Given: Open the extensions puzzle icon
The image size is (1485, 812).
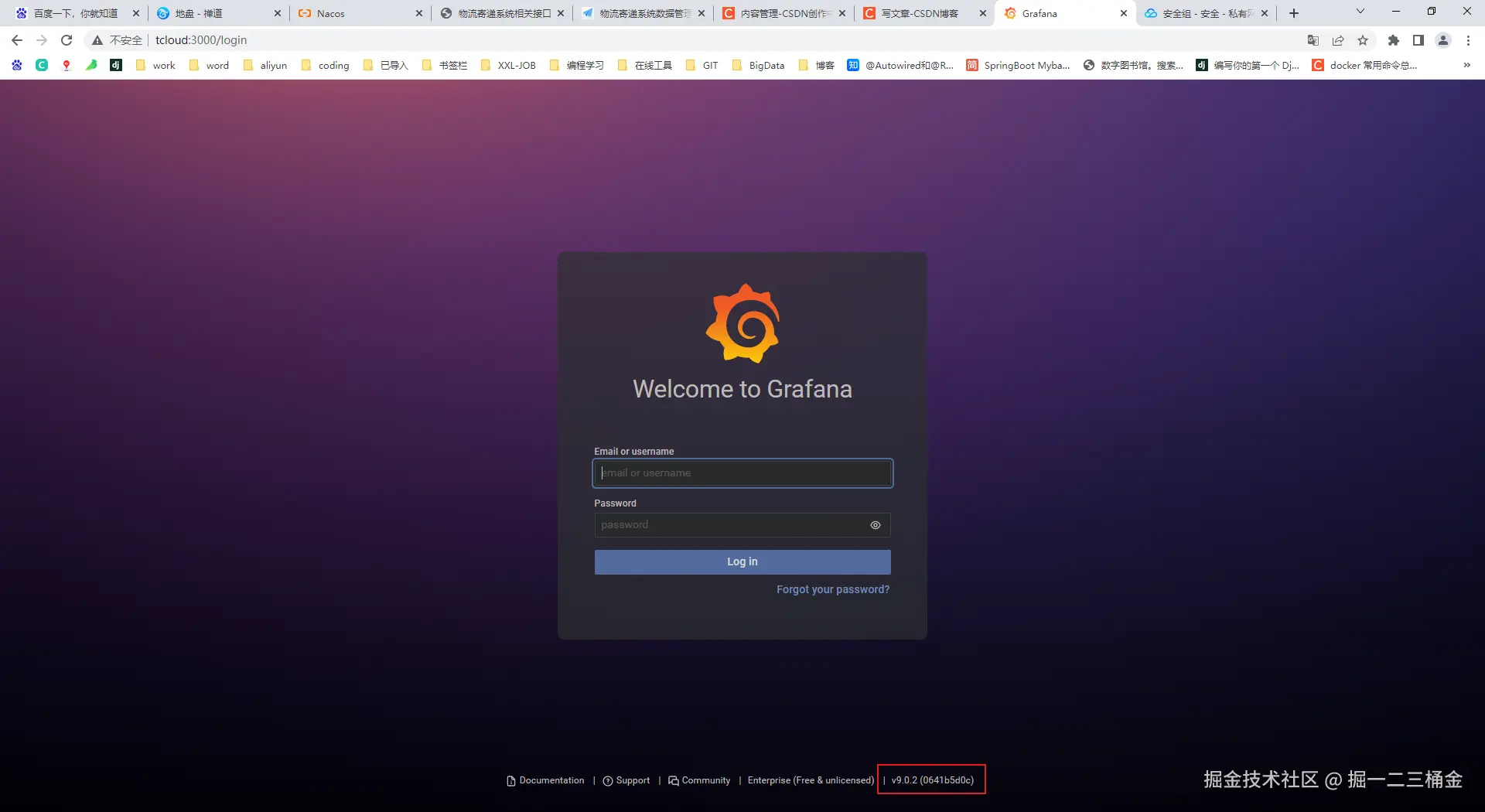Looking at the screenshot, I should (1394, 40).
